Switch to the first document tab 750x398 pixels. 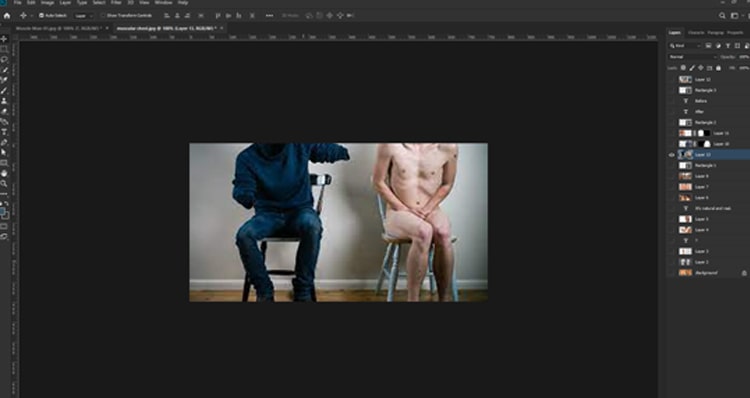[x=58, y=28]
